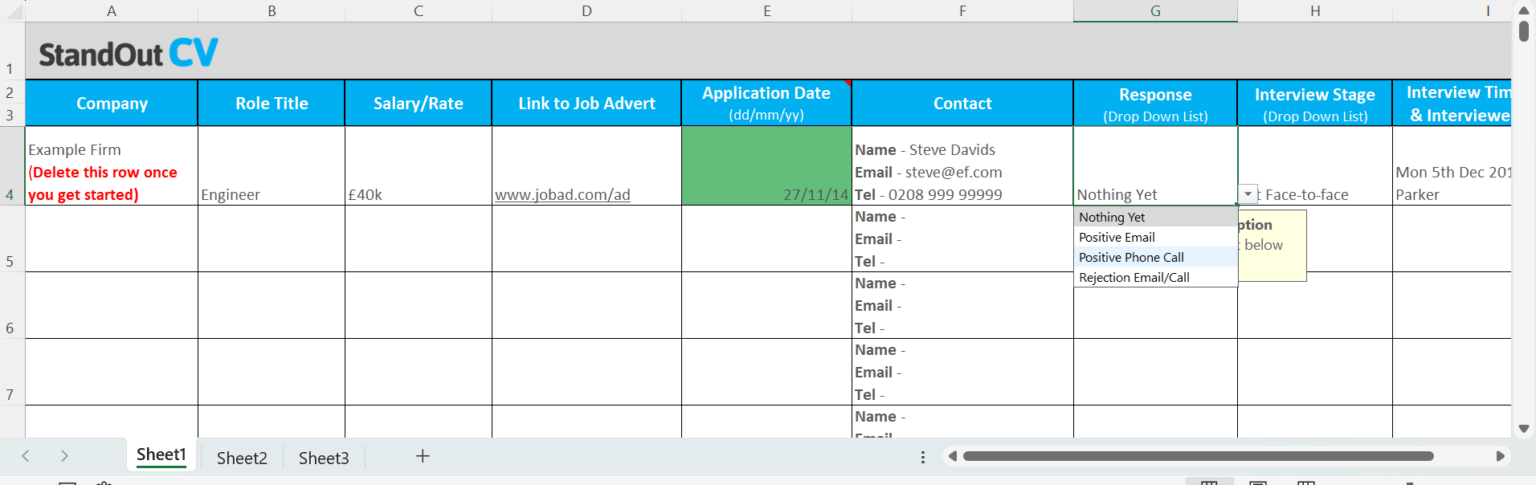Select row 5 header

click(x=10, y=262)
